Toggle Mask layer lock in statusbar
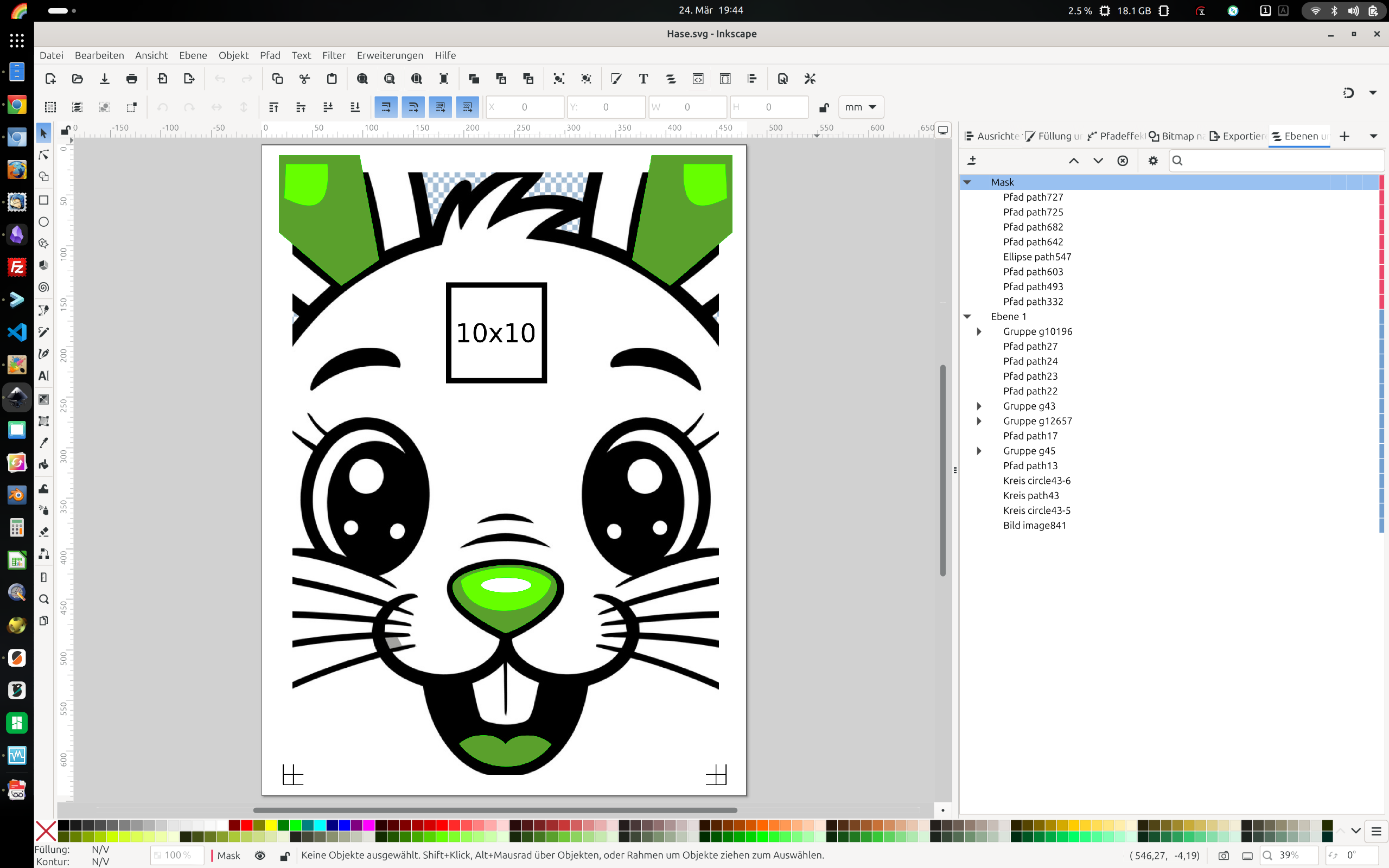The height and width of the screenshot is (868, 1389). click(x=284, y=856)
